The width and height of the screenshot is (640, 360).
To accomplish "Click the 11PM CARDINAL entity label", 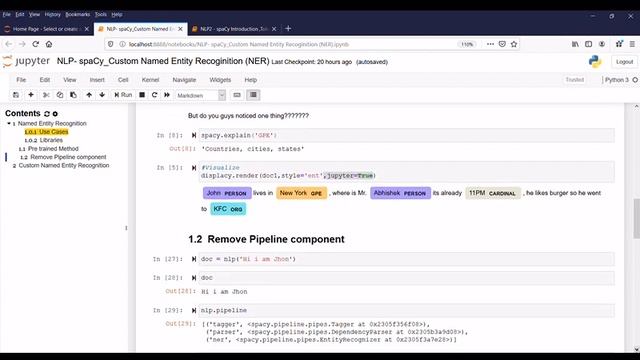I will pyautogui.click(x=493, y=193).
